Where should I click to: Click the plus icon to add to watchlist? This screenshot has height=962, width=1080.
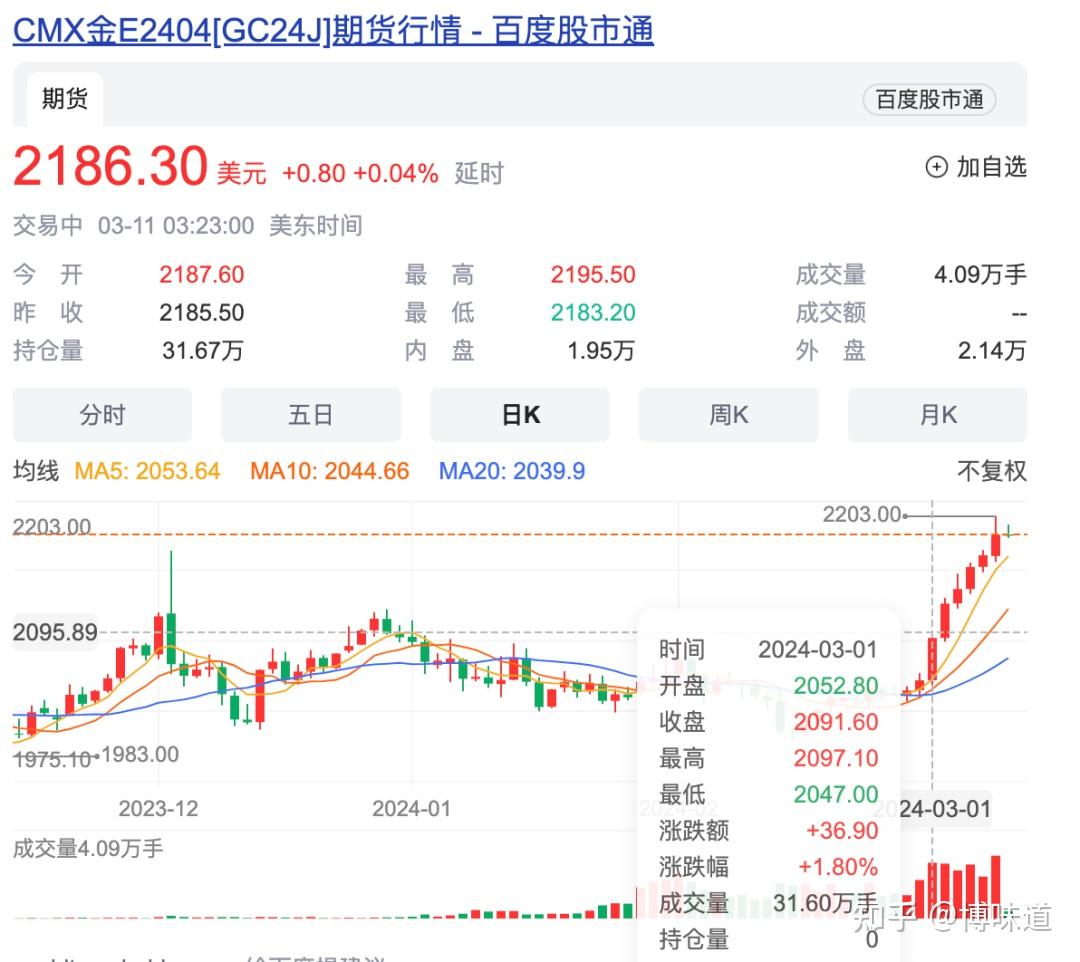point(936,167)
